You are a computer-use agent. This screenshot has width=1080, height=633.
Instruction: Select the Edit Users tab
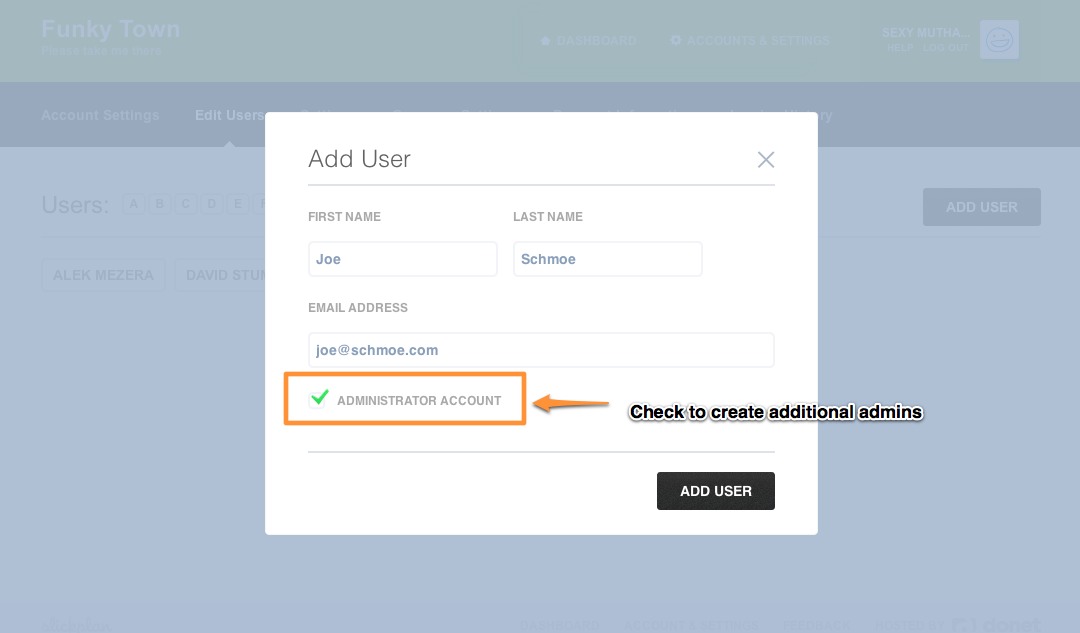tap(229, 115)
